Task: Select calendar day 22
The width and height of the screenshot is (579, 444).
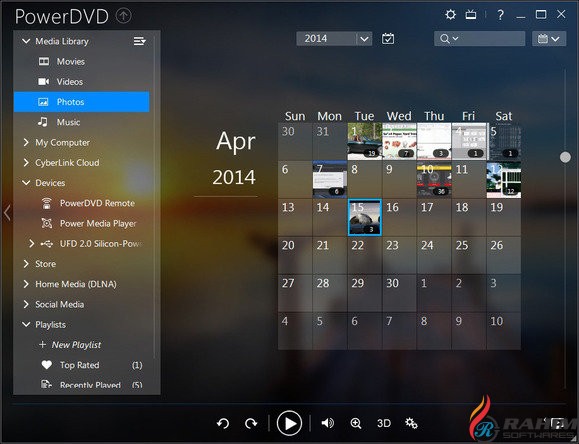Action: [364, 255]
